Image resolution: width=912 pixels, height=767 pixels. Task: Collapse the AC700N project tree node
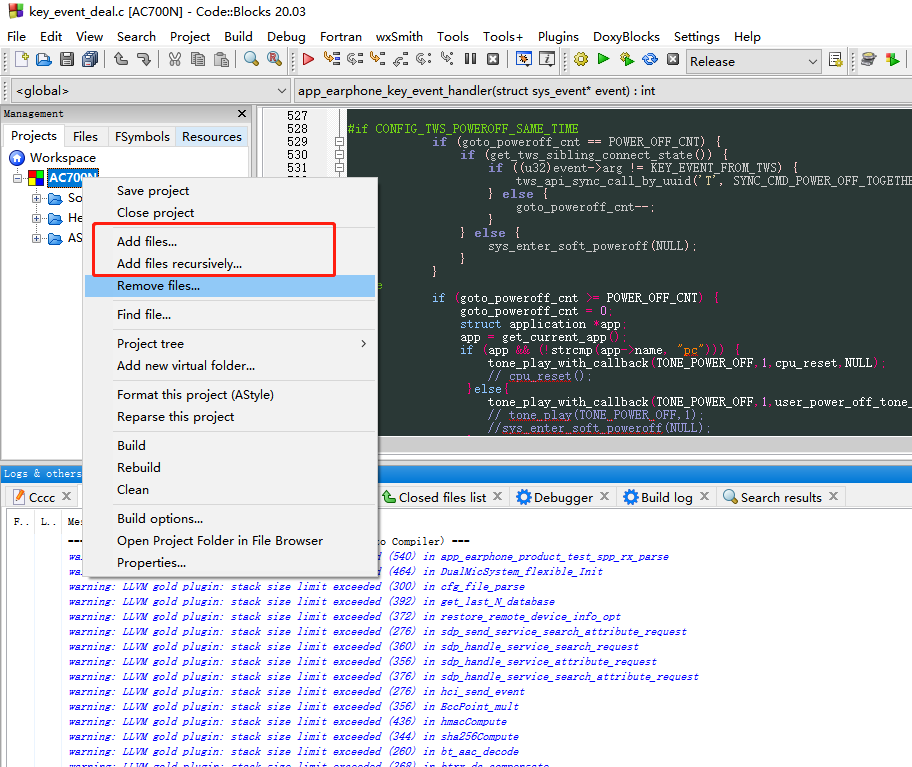pyautogui.click(x=18, y=177)
